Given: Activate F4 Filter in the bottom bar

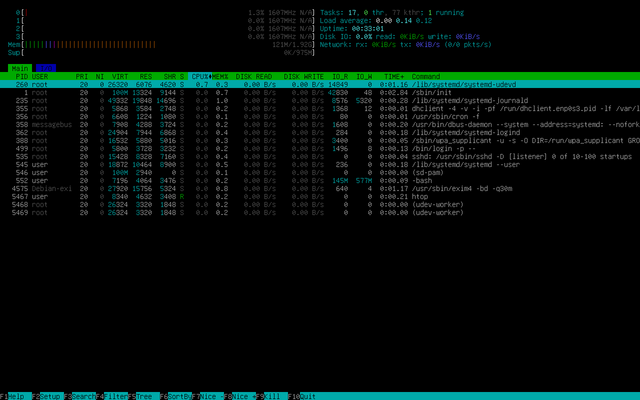Looking at the screenshot, I should [112, 396].
